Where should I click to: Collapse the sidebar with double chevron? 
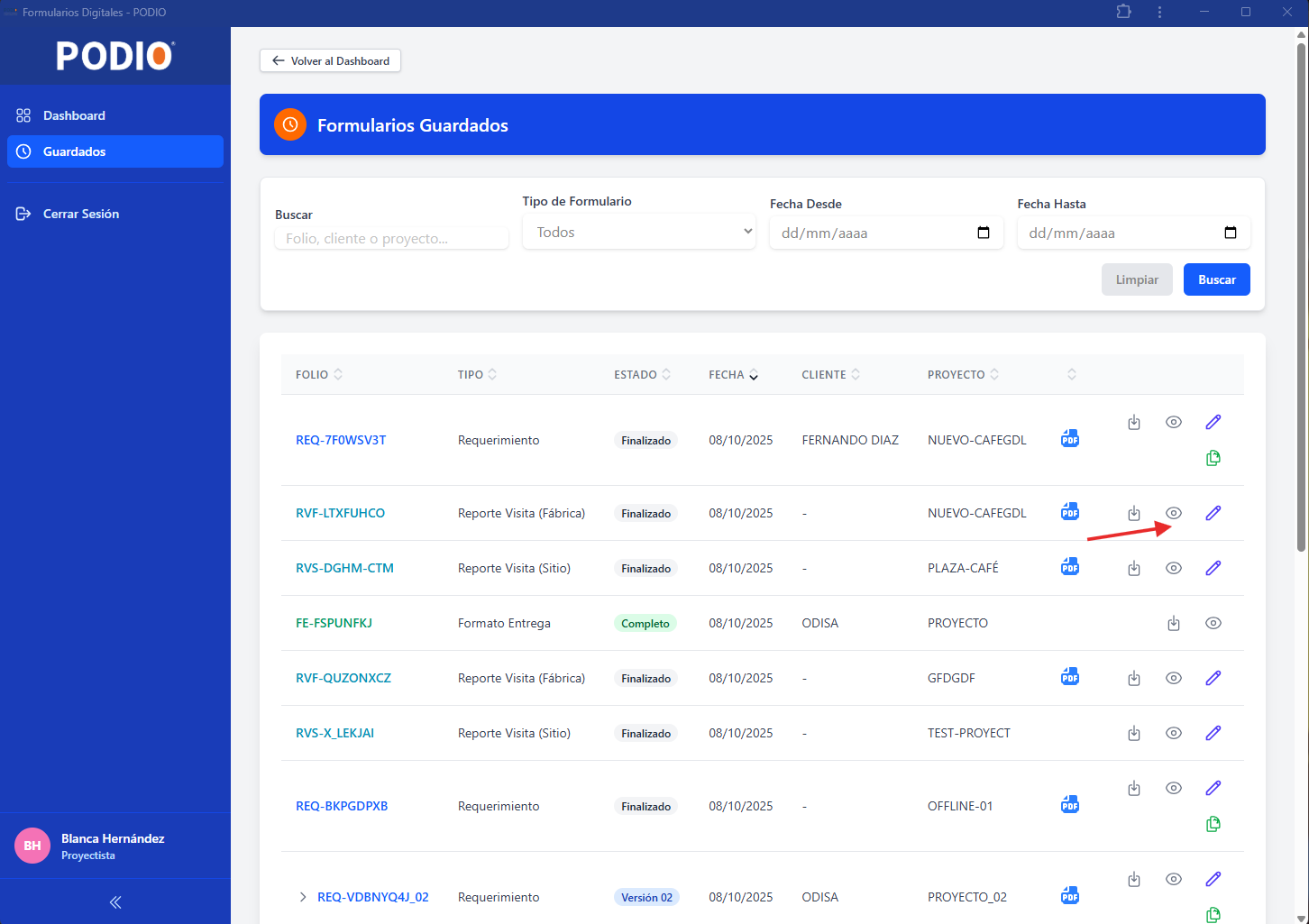(x=115, y=902)
